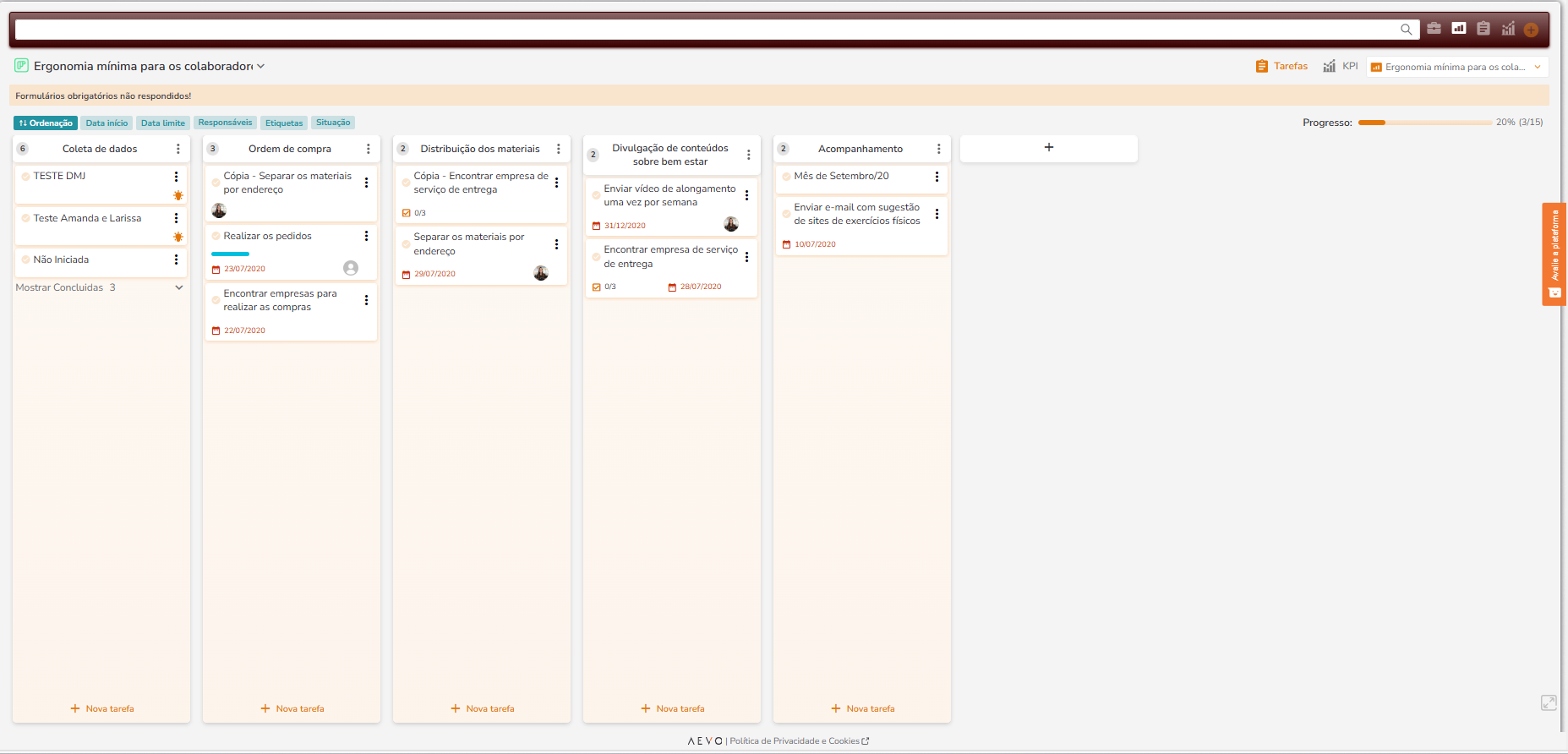Viewport: 1568px width, 754px height.
Task: Open options for Enviar e-mail com sugestão card
Action: [937, 214]
